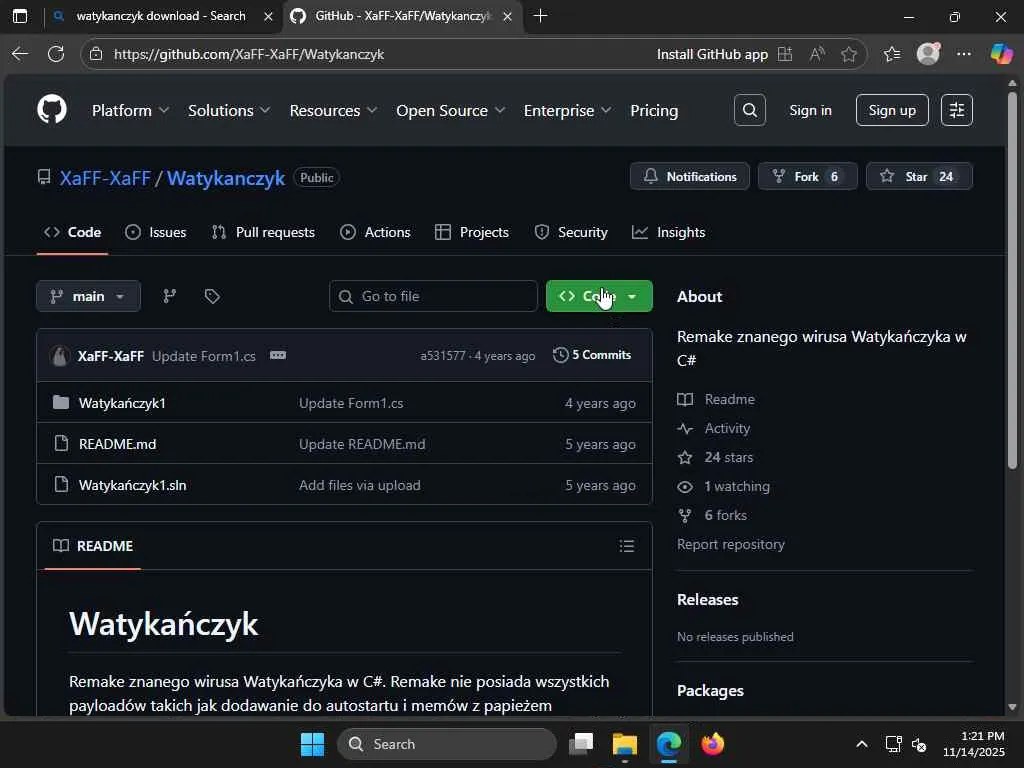This screenshot has height=768, width=1024.
Task: Switch to Issues tab
Action: pyautogui.click(x=156, y=232)
